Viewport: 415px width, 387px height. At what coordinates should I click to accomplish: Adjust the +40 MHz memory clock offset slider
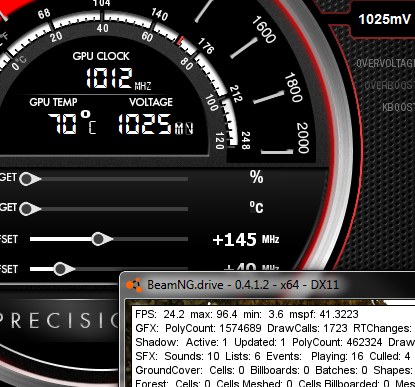(x=63, y=269)
